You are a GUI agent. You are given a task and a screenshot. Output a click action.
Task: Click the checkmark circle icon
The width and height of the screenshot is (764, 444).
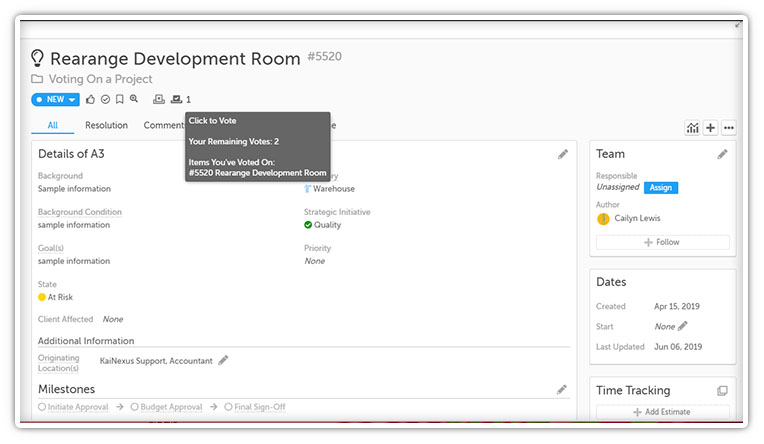105,99
